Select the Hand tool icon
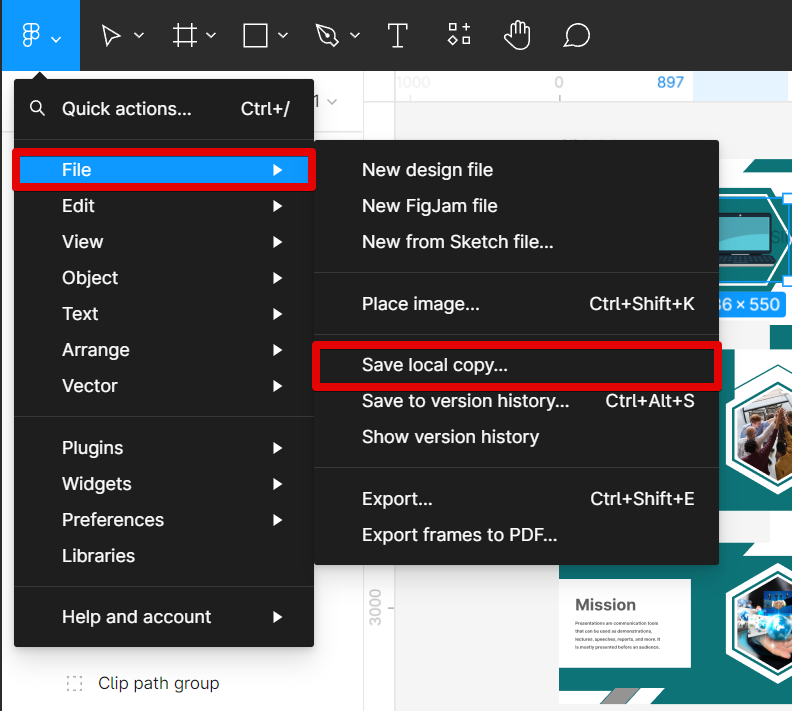Viewport: 792px width, 711px height. pos(516,37)
